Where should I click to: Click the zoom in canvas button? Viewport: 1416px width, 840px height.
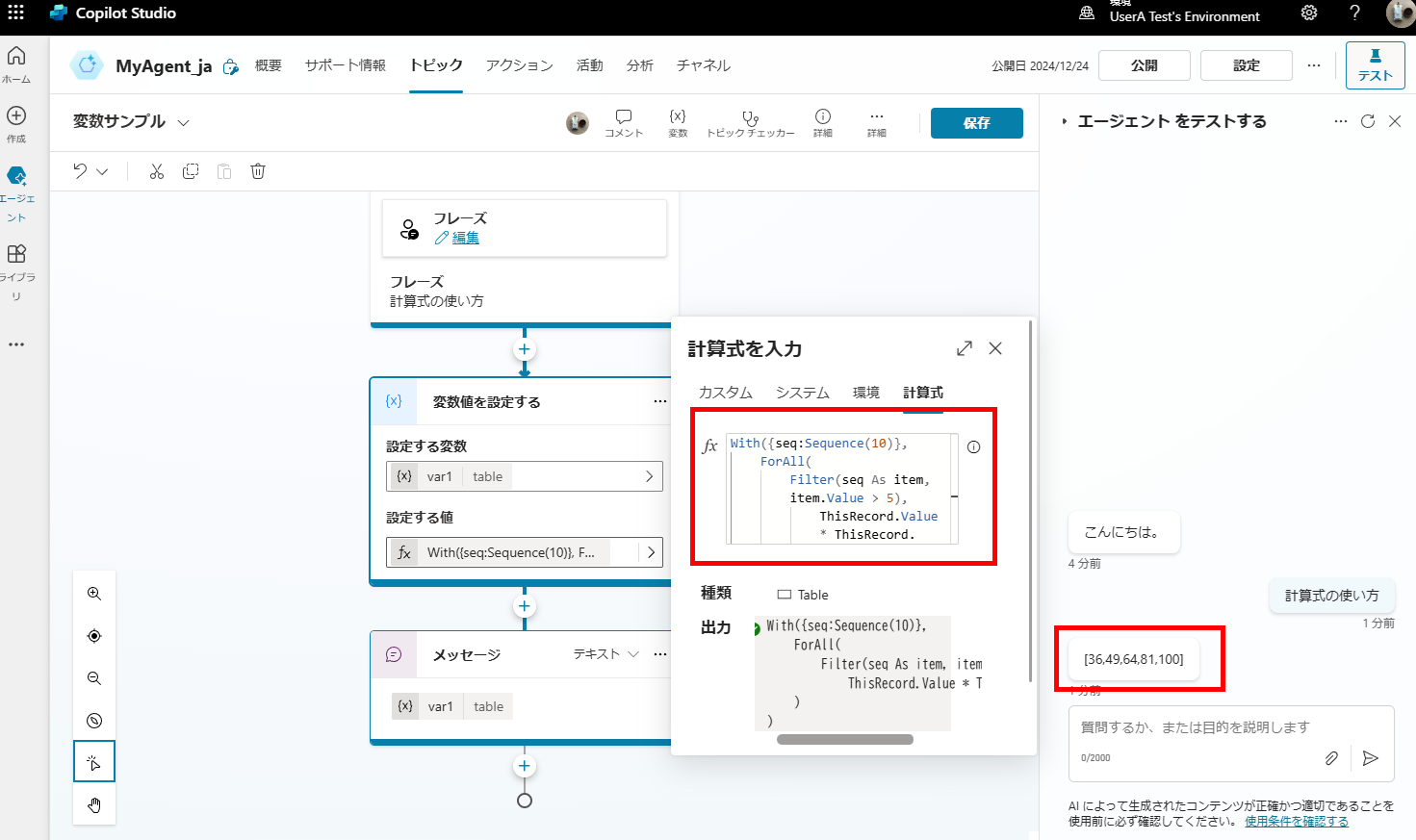[94, 594]
